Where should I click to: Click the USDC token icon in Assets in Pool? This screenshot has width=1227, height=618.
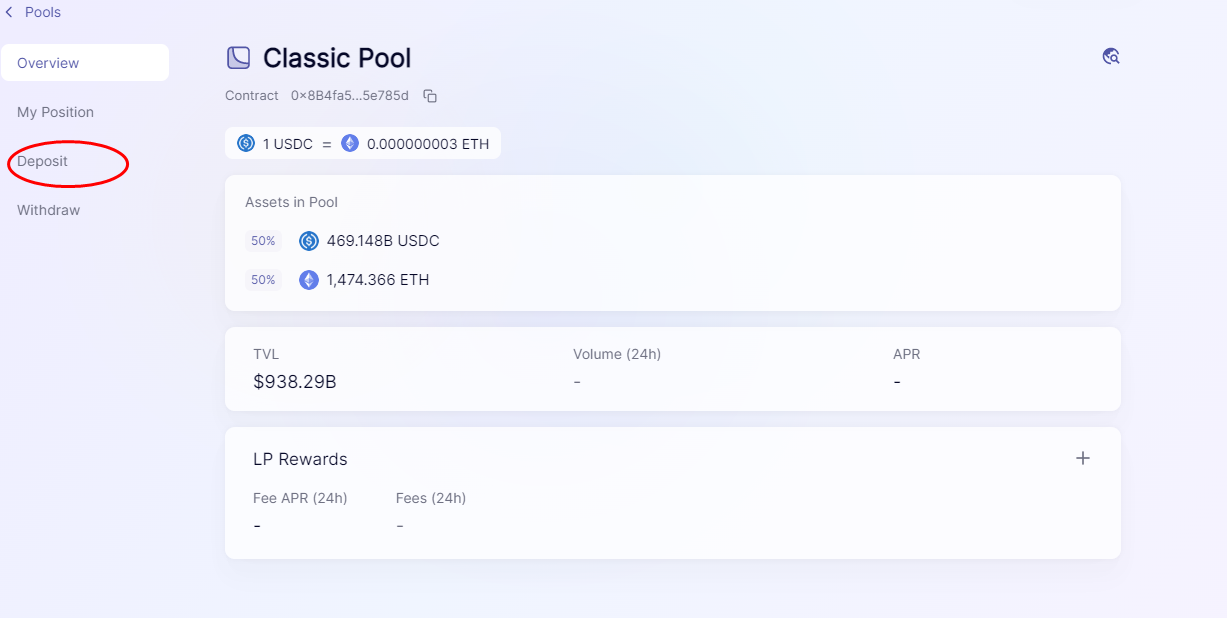[x=309, y=241]
